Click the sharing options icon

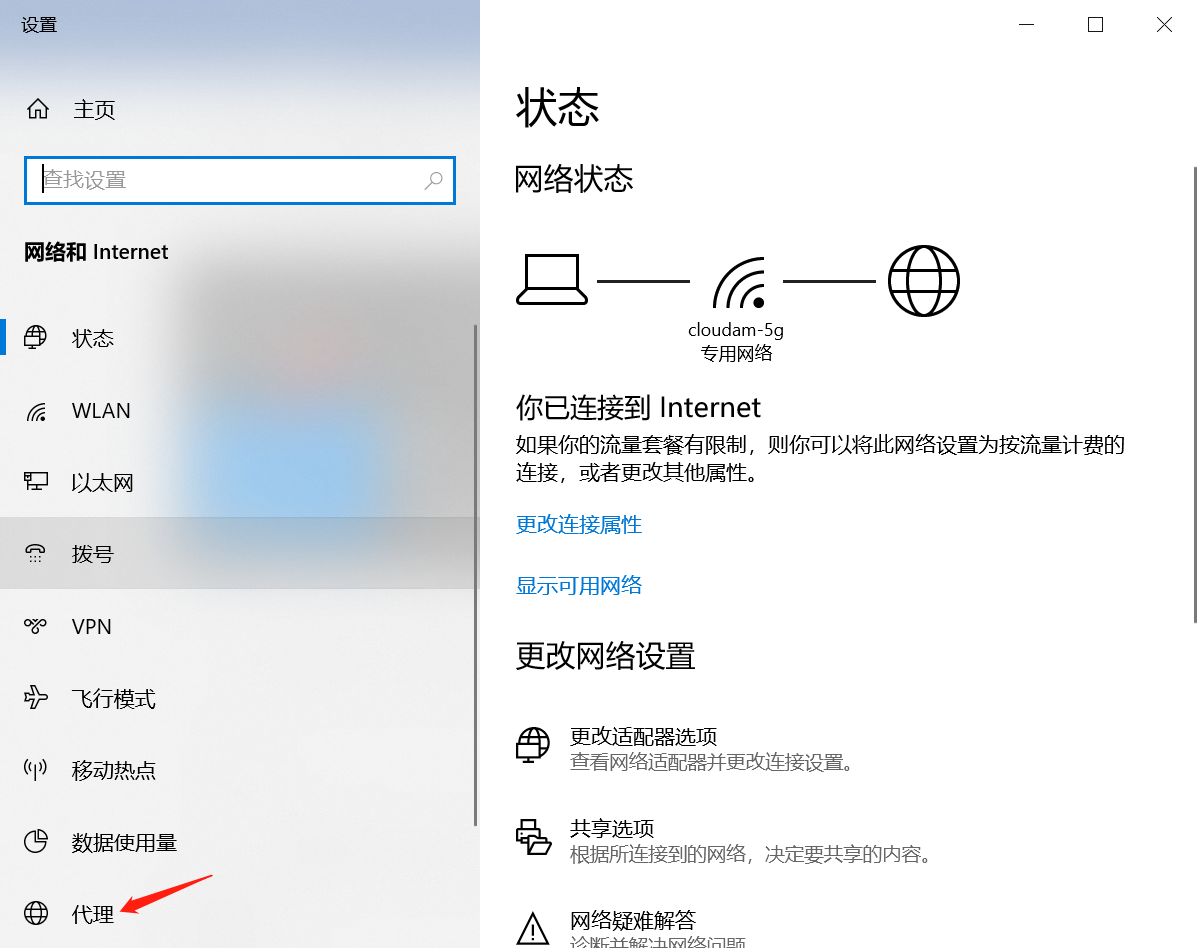(x=533, y=837)
